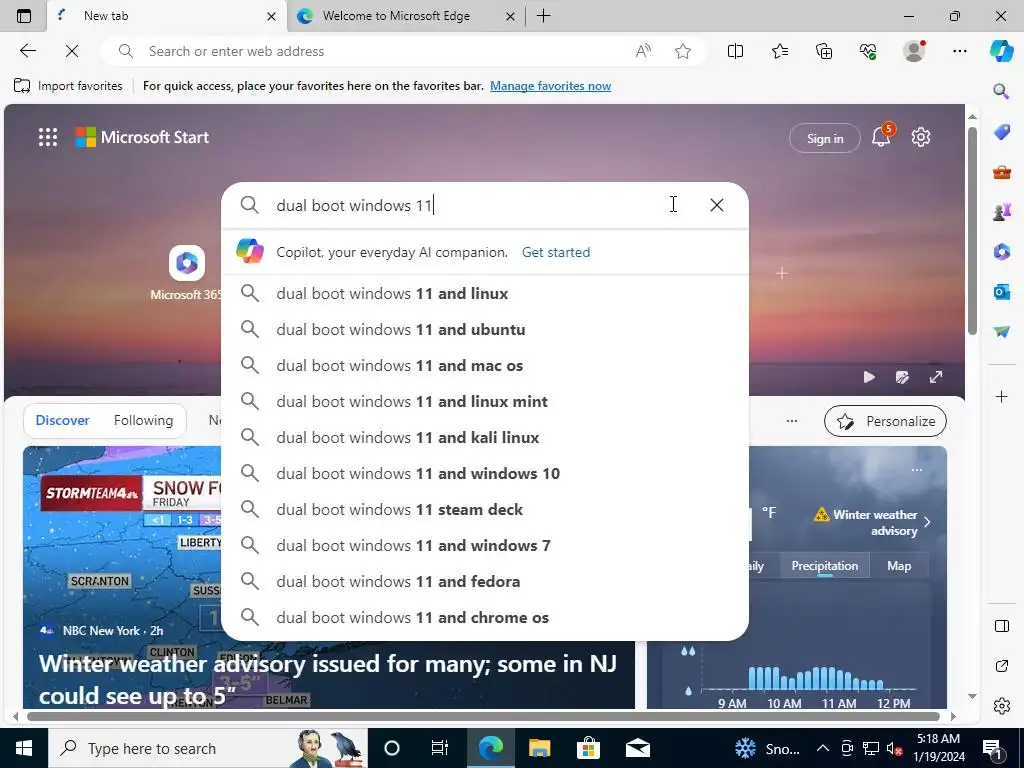
Task: Click the Personalize button
Action: tap(885, 421)
